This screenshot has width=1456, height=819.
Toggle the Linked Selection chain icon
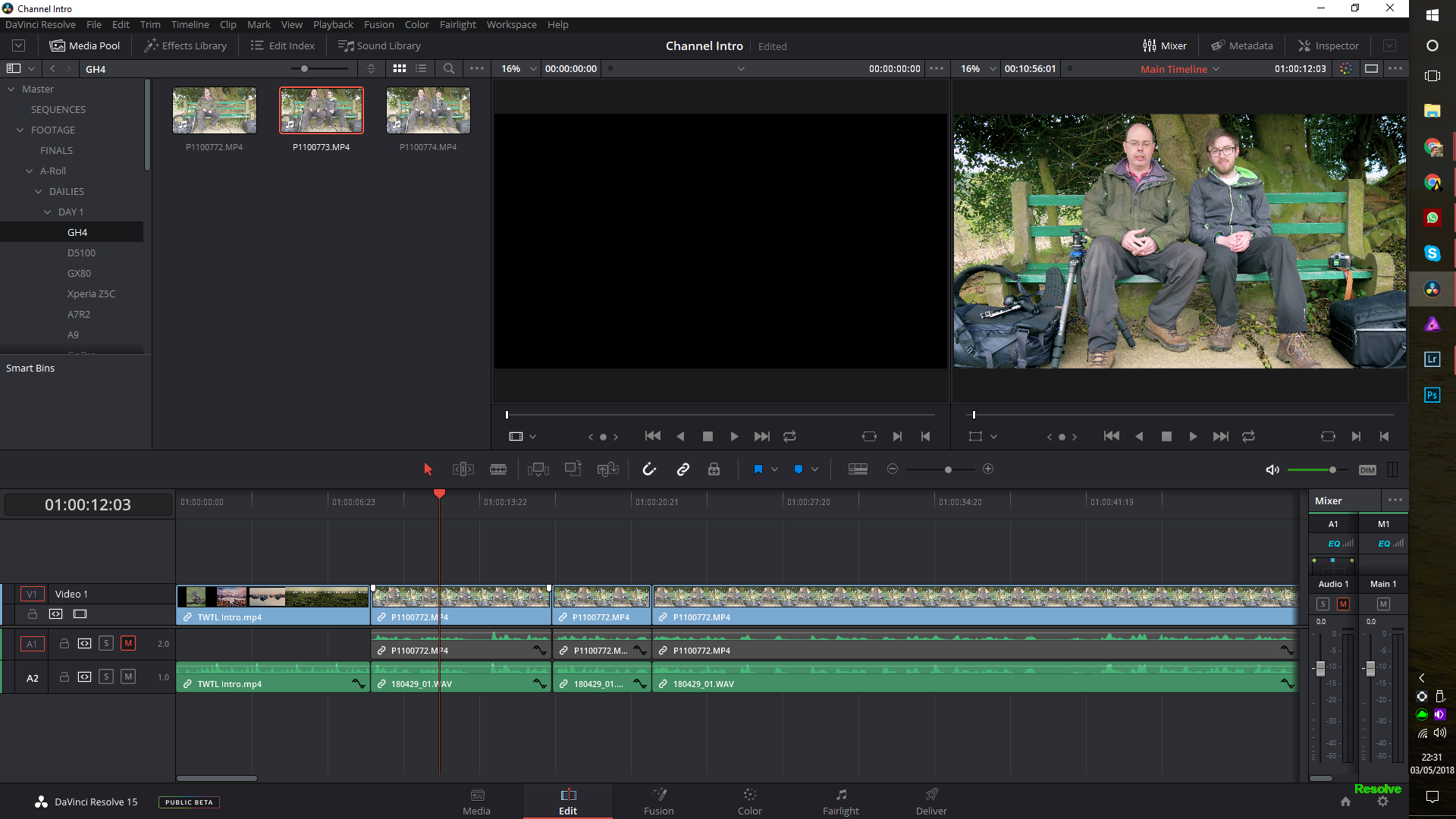pos(683,469)
